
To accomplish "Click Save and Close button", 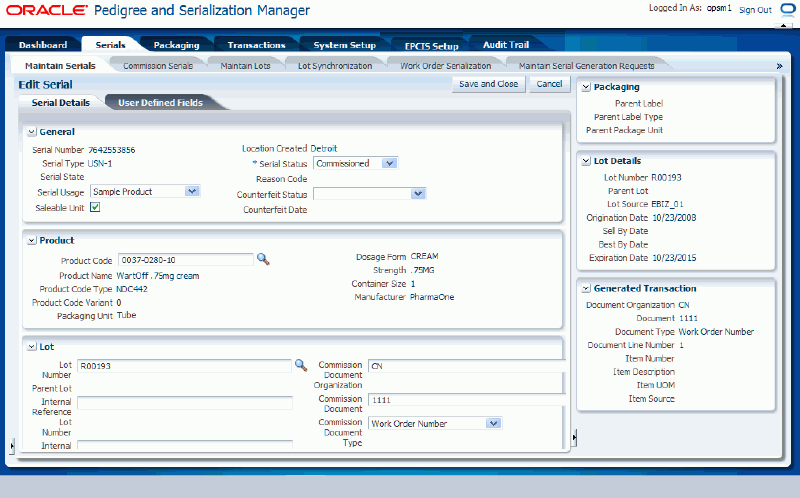I will coord(488,84).
